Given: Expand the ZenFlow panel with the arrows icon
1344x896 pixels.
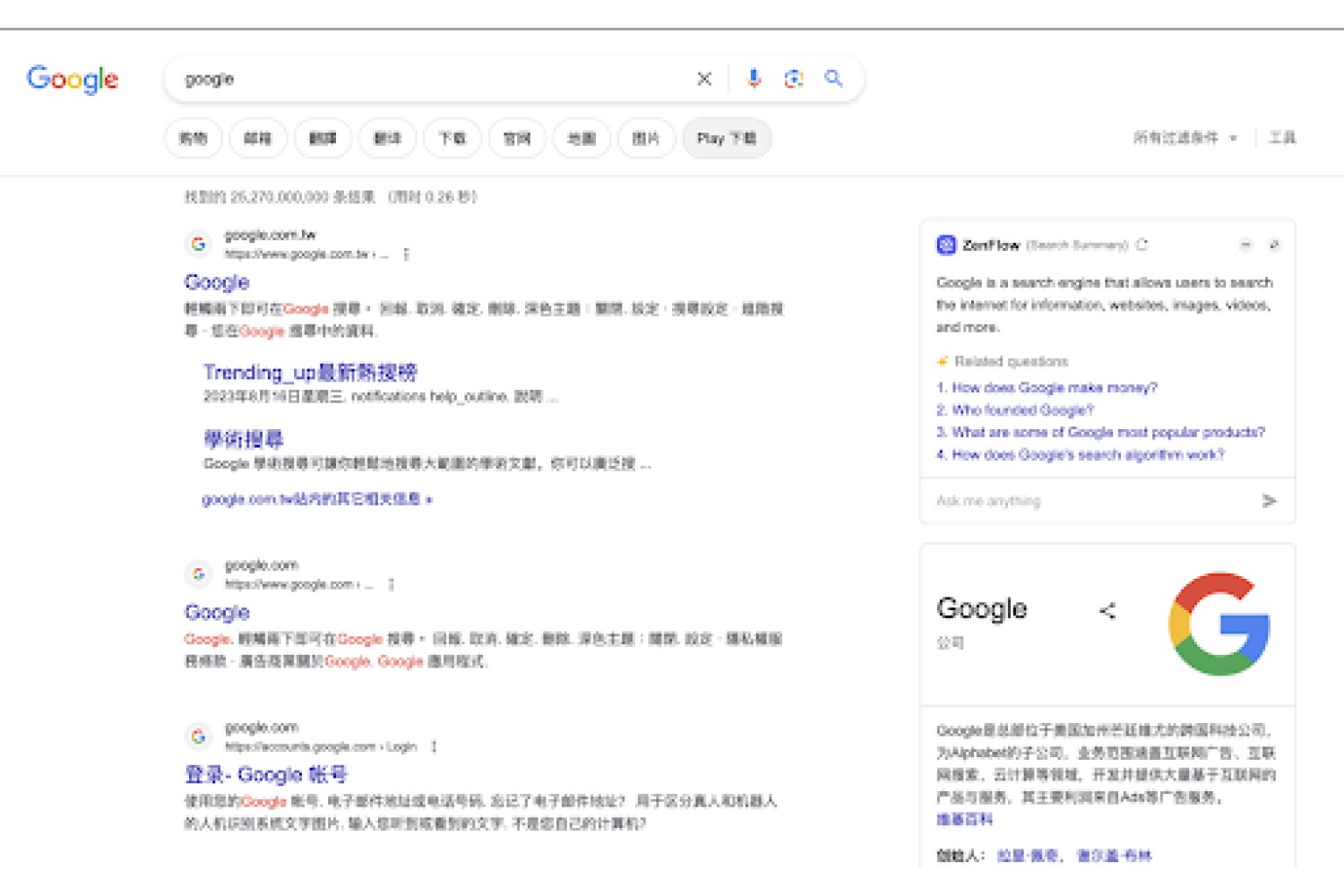Looking at the screenshot, I should (x=1274, y=245).
